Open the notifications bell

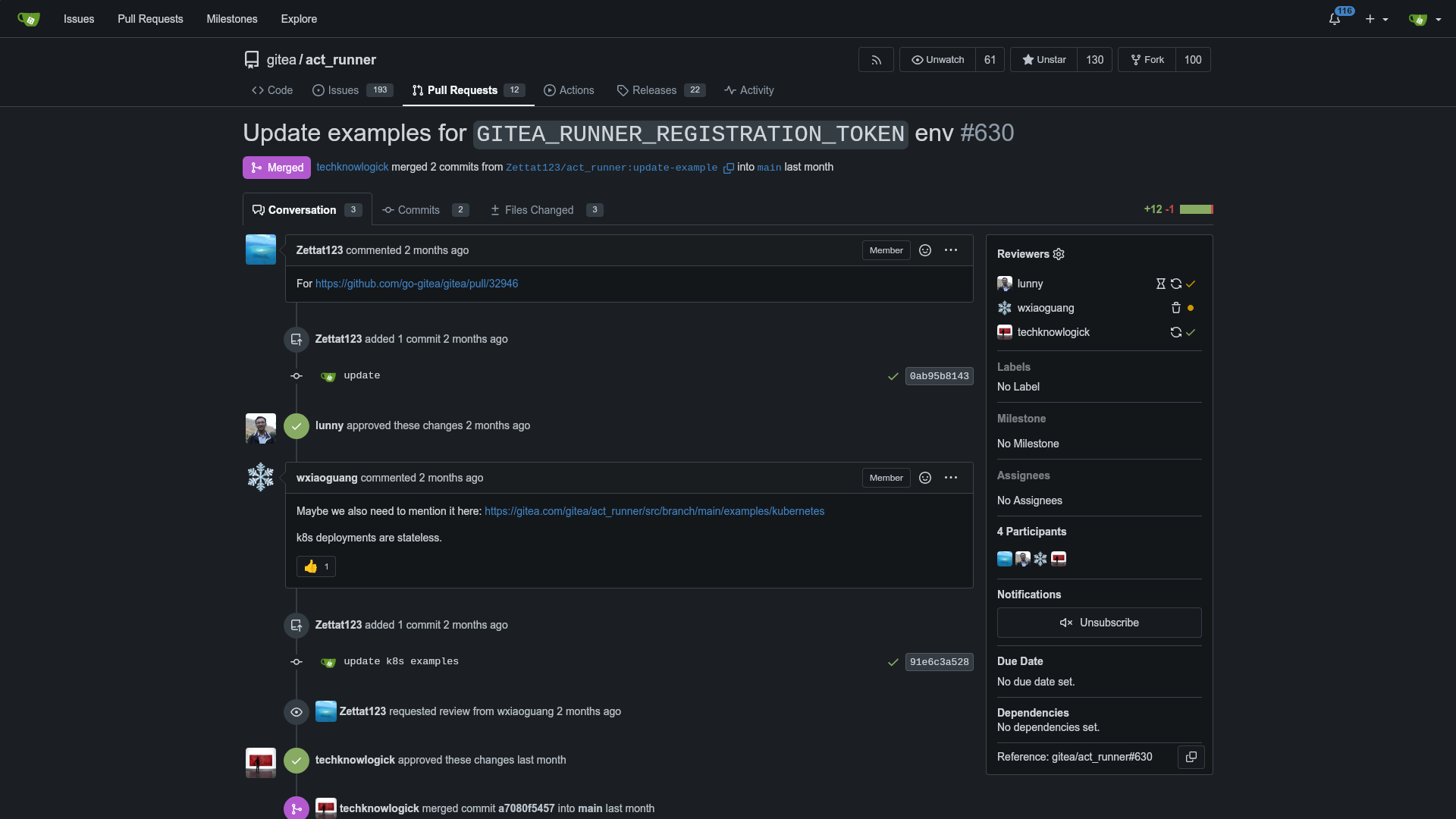(x=1335, y=19)
